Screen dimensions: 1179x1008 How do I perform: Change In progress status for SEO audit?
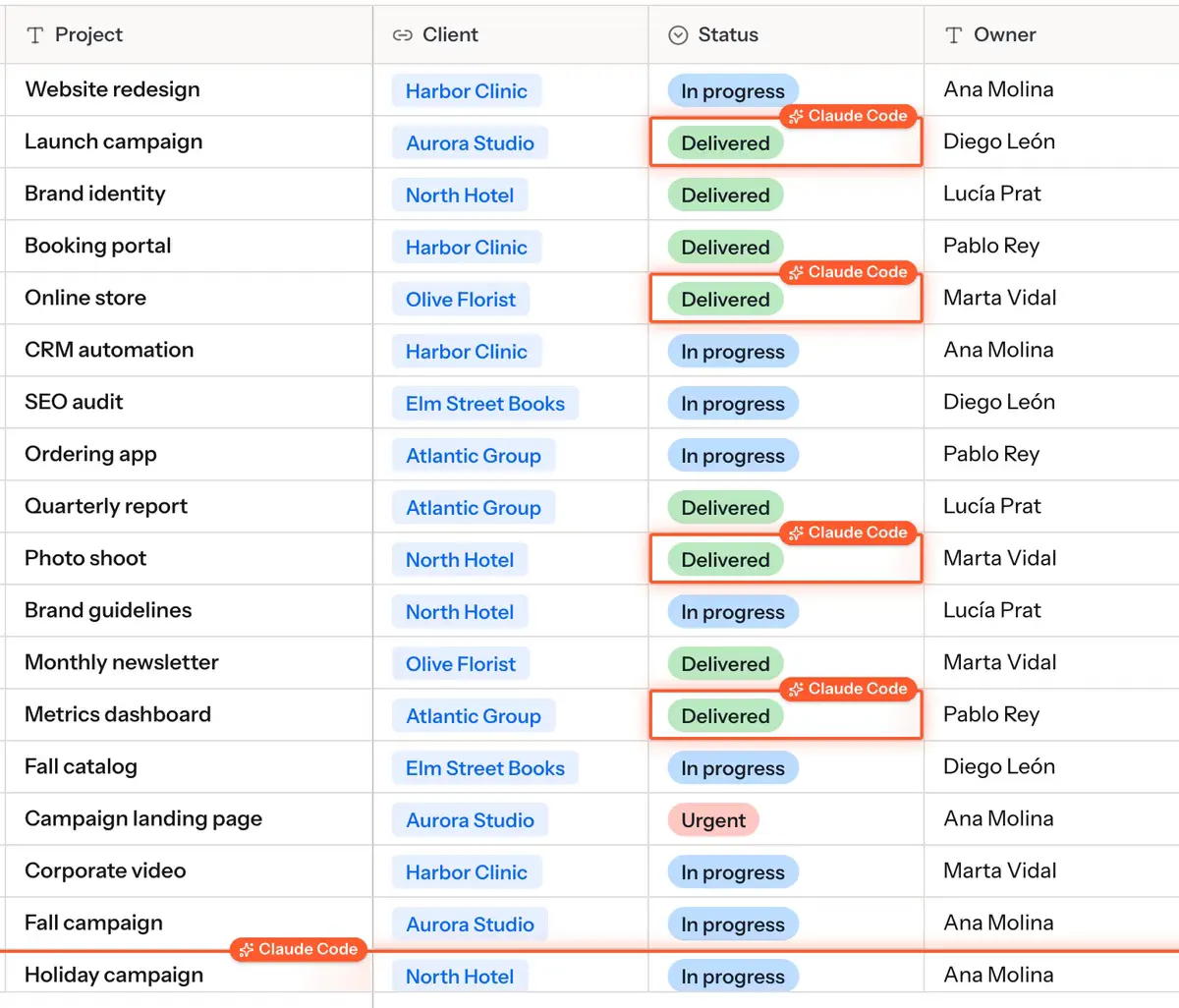point(733,404)
